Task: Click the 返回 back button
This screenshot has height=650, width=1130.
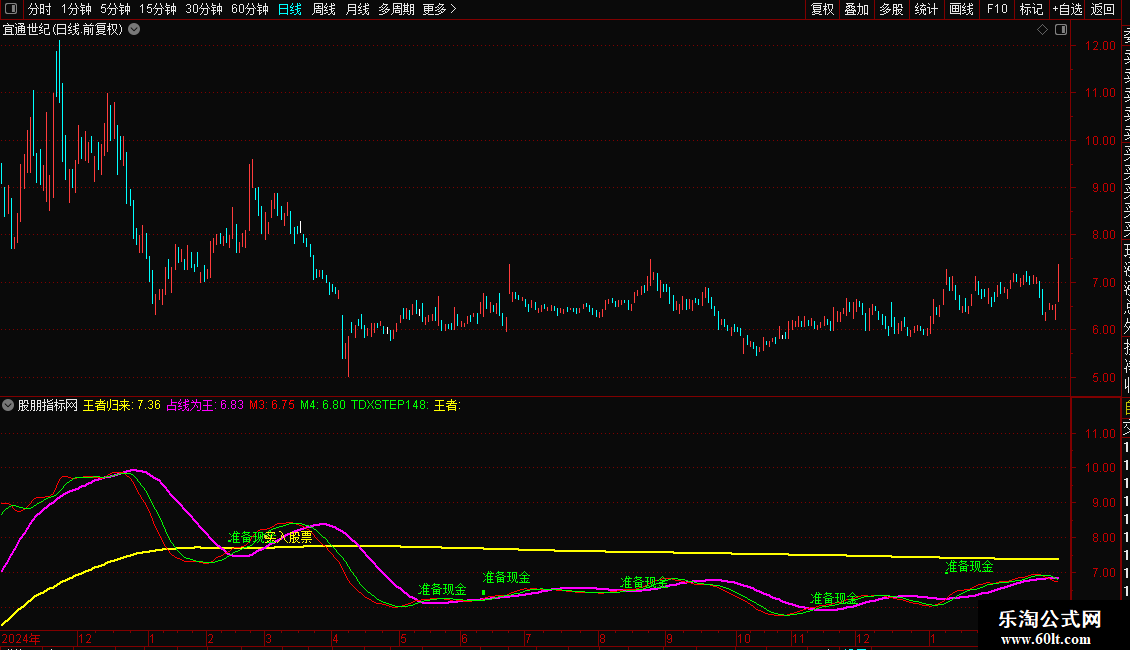Action: 1103,9
